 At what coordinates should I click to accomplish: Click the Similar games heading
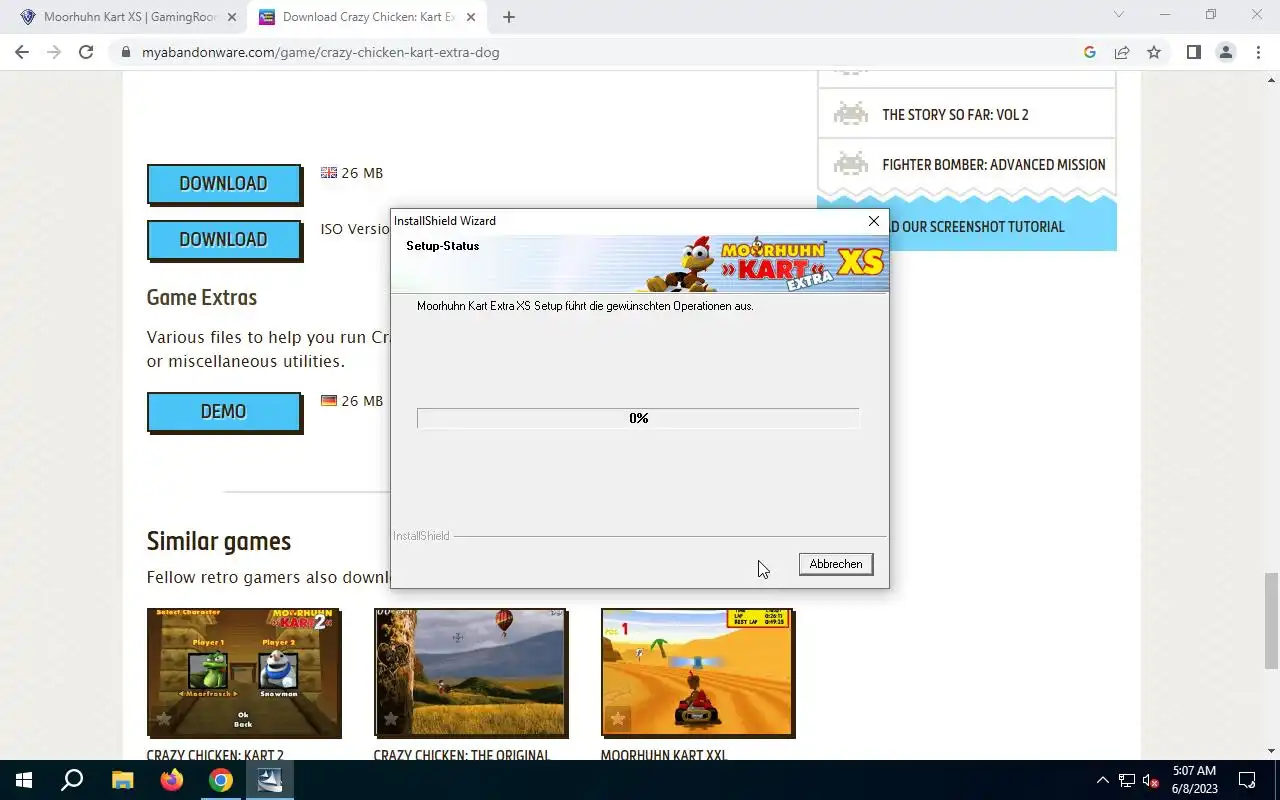[x=219, y=542]
